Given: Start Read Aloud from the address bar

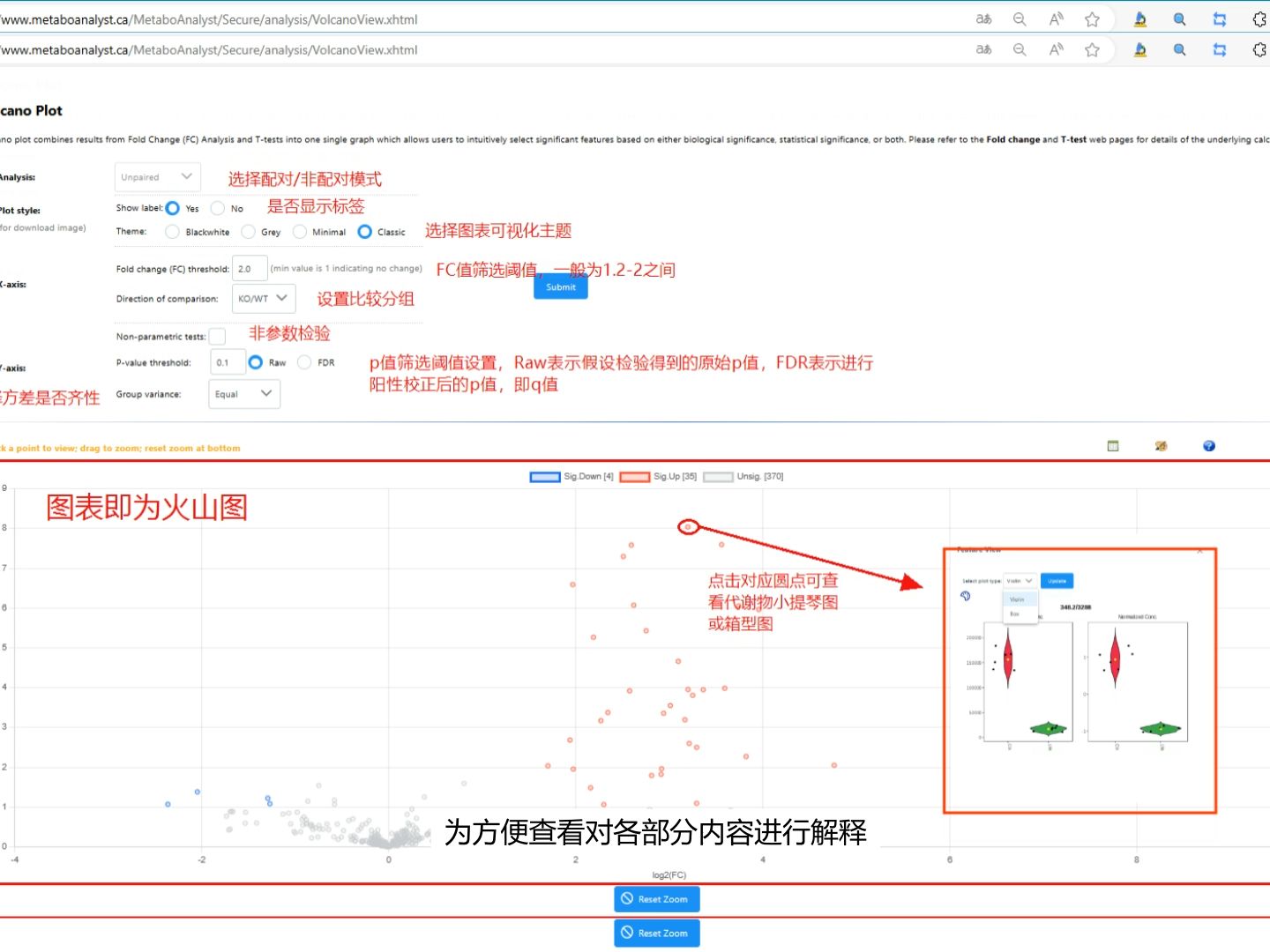Looking at the screenshot, I should click(x=1056, y=19).
